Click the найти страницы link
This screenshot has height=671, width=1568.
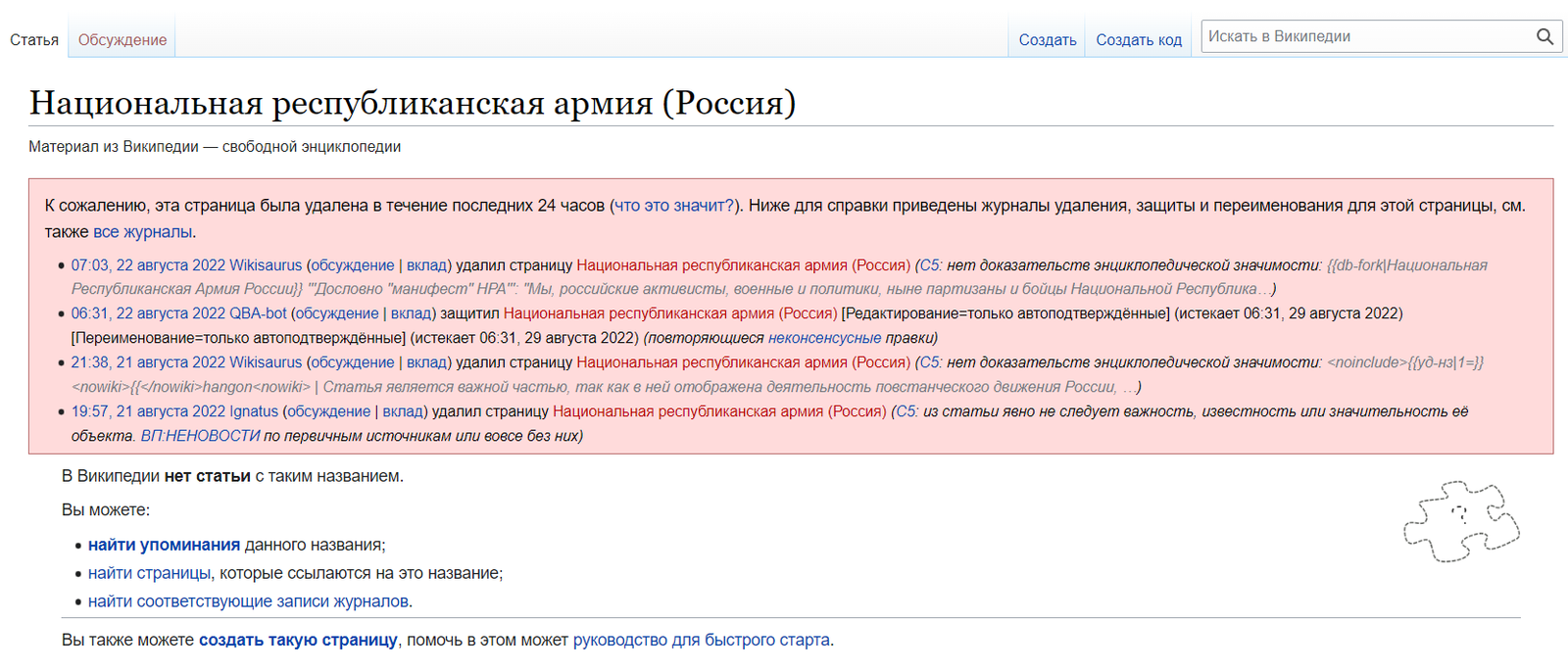coord(149,573)
